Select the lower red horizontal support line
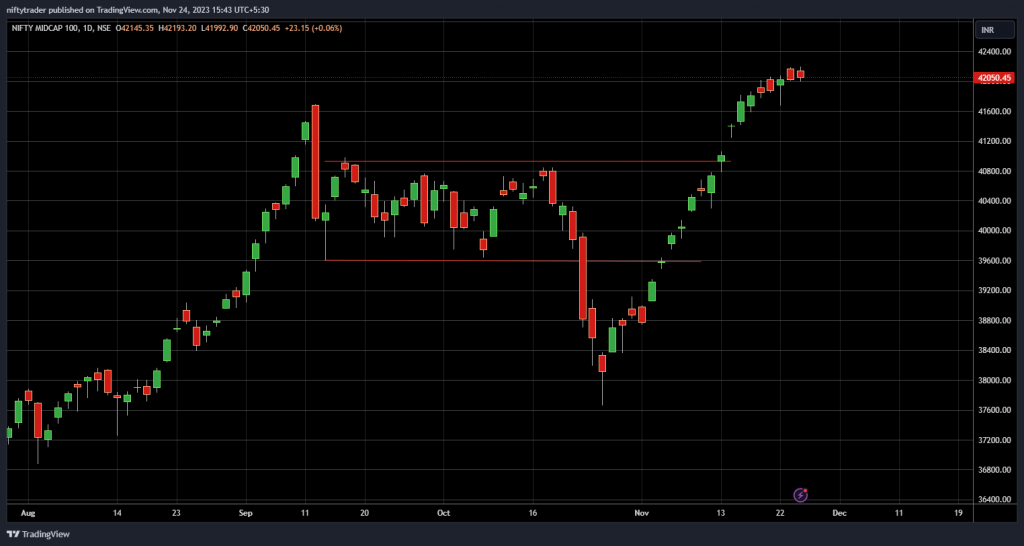1024x546 pixels. coord(513,261)
